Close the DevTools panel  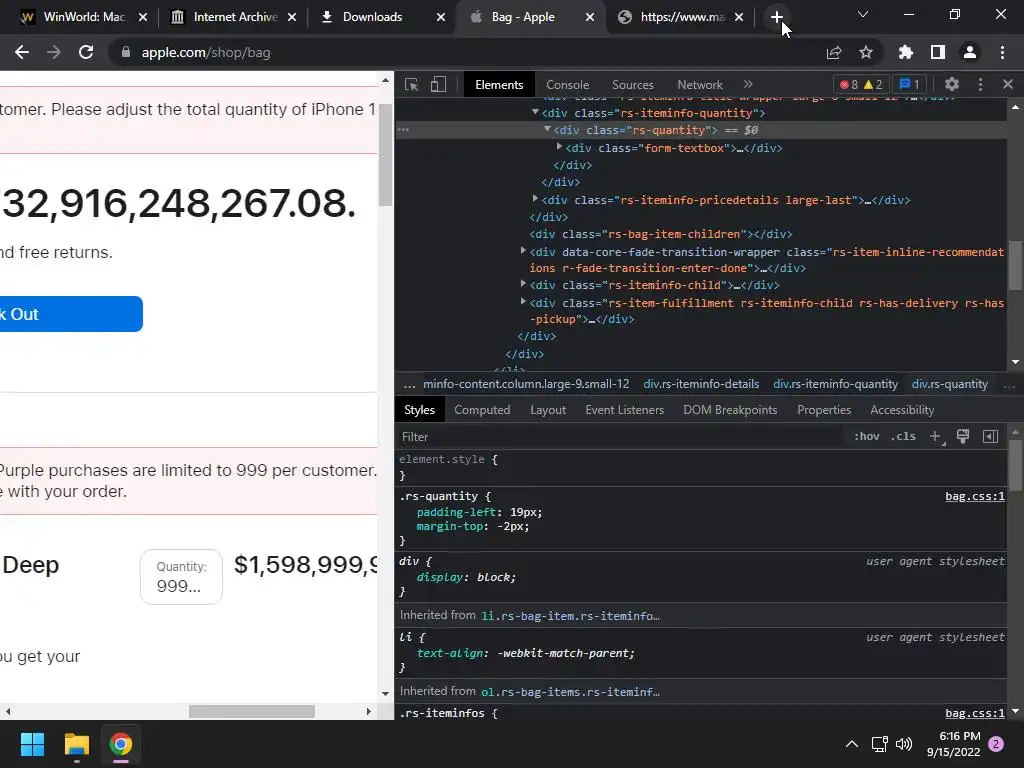tap(1008, 84)
